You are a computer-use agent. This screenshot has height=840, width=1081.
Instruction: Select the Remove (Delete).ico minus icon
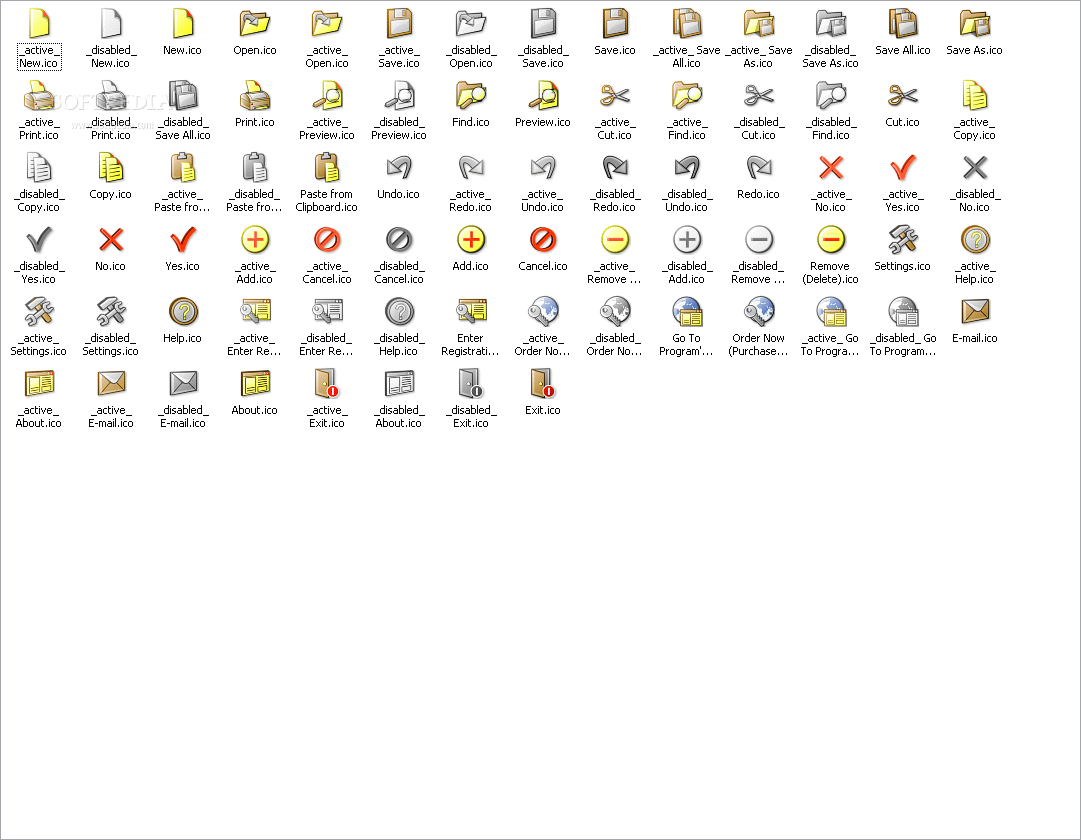click(831, 239)
